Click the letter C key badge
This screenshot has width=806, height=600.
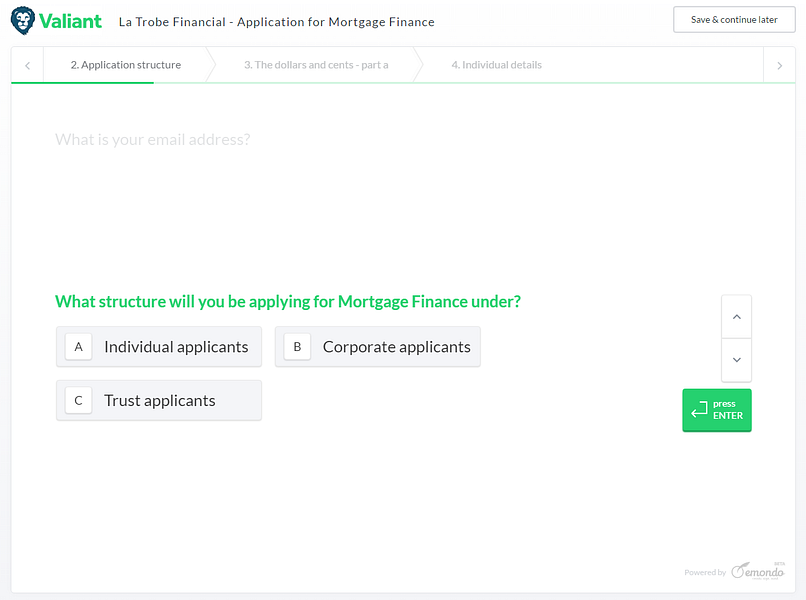[78, 401]
